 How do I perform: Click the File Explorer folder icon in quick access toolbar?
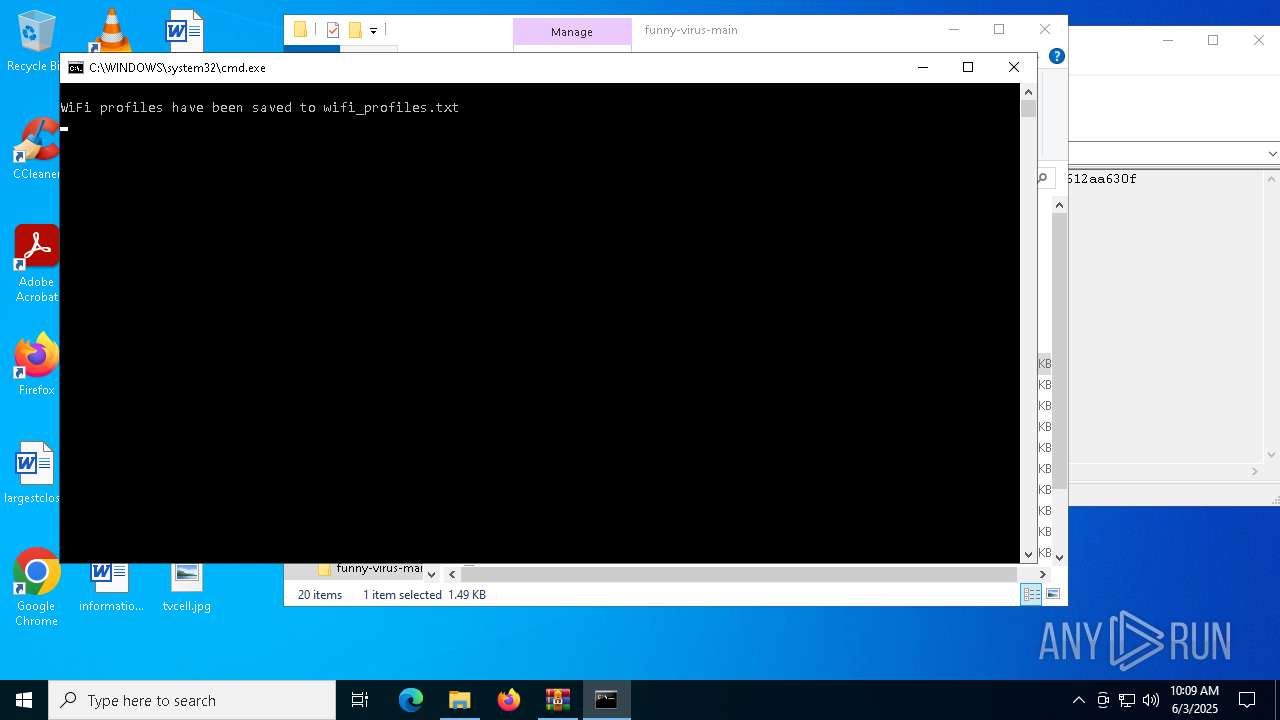(x=300, y=30)
